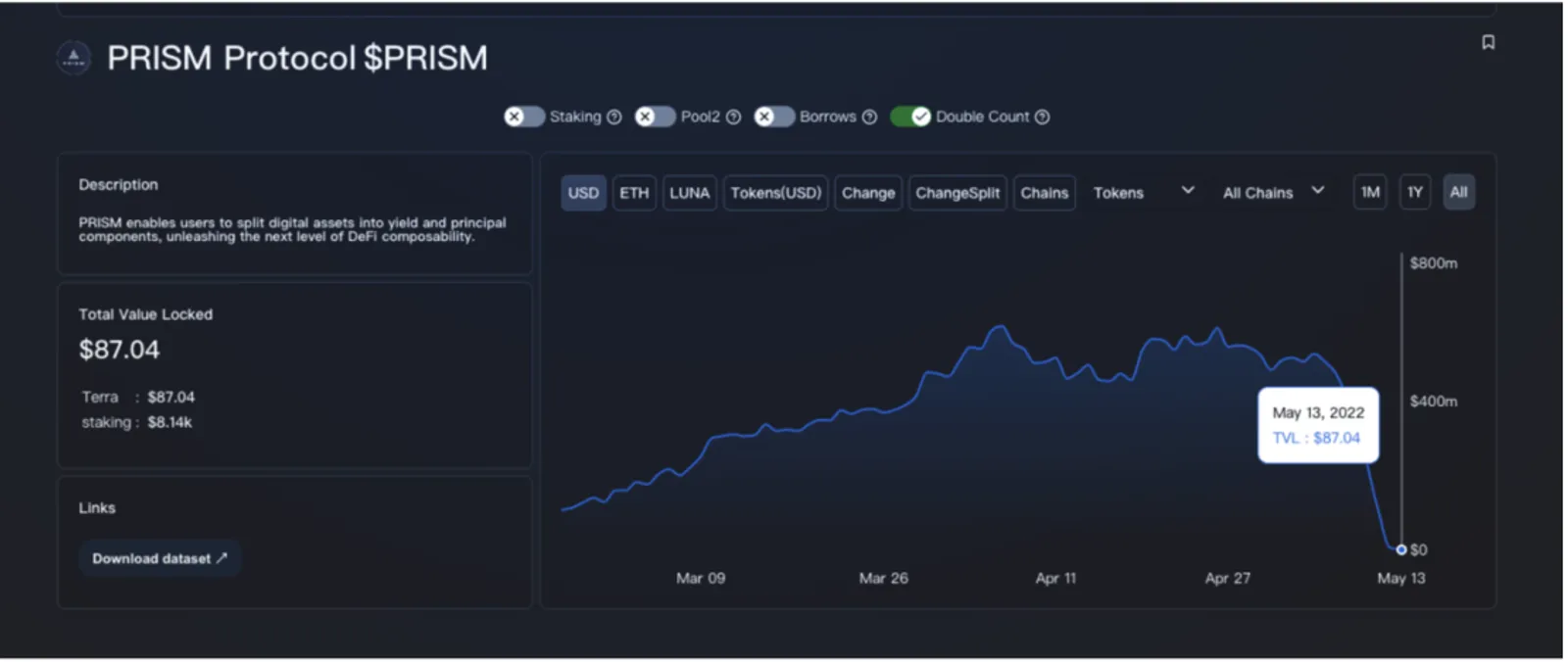1568x662 pixels.
Task: Open the Borrows help question-mark icon
Action: click(869, 117)
